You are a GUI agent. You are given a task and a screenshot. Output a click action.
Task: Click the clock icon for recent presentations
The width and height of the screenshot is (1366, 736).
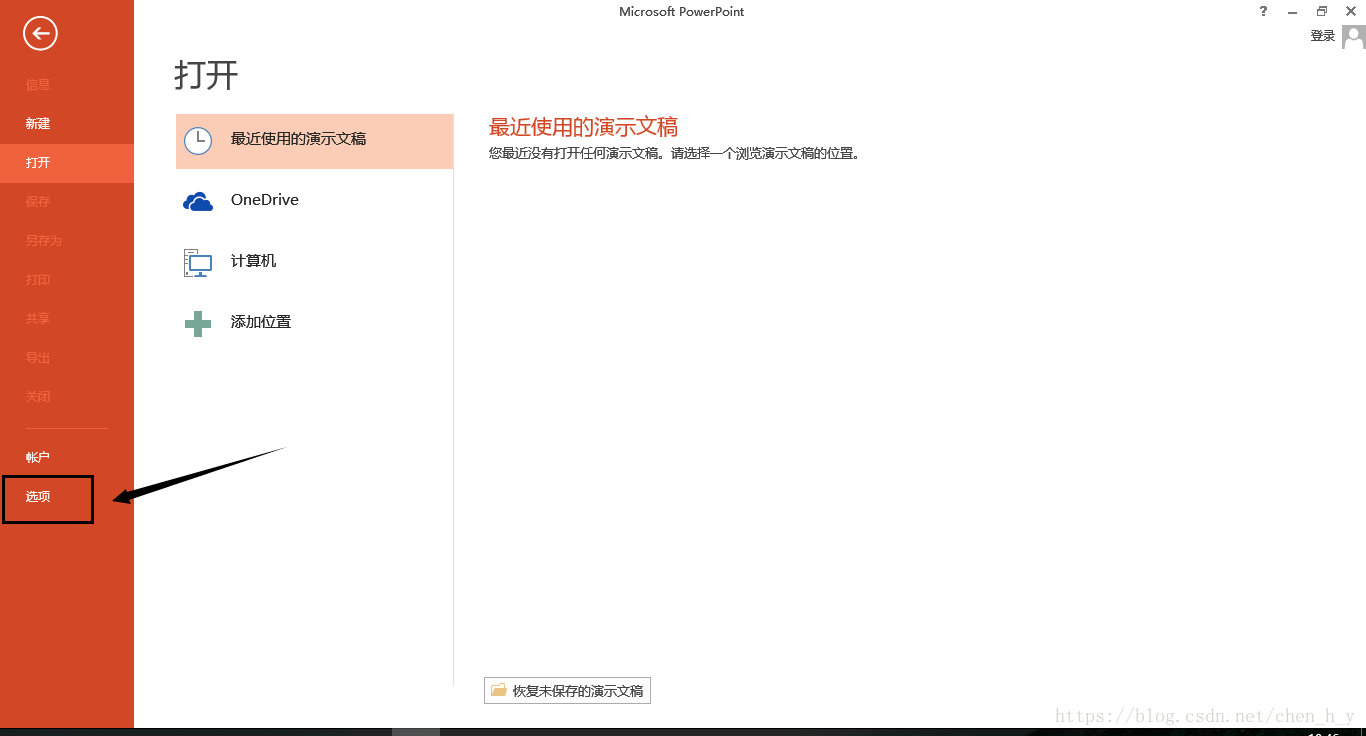click(198, 141)
